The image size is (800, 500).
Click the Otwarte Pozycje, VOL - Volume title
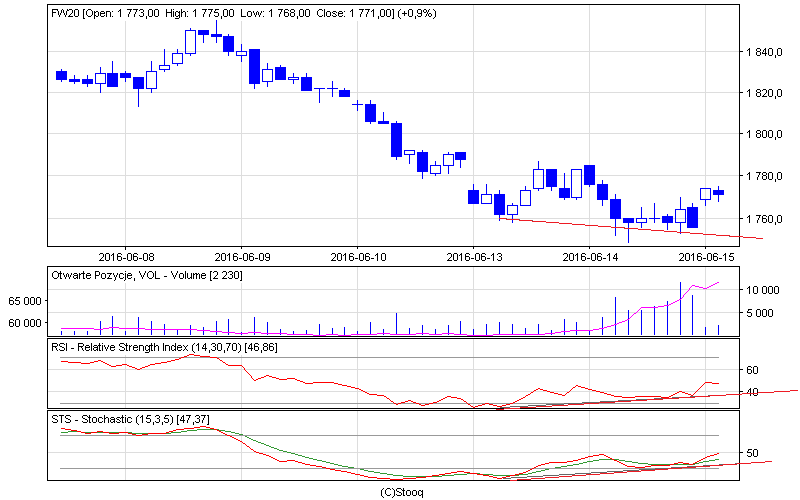(147, 276)
